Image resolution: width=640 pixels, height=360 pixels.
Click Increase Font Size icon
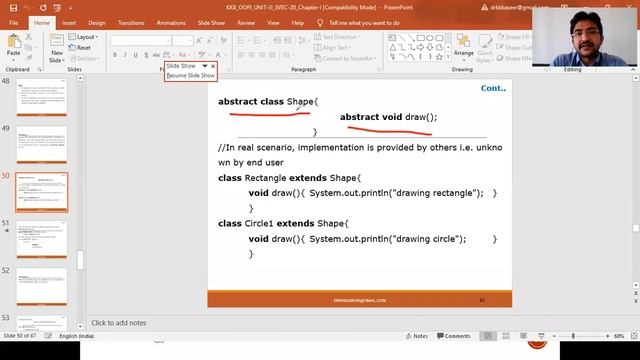point(199,40)
